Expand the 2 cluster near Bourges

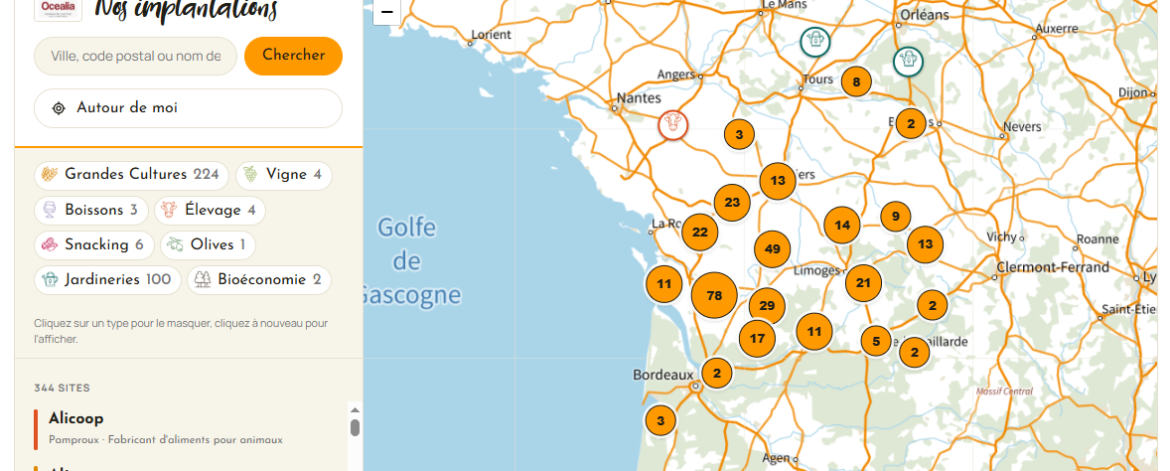point(911,122)
